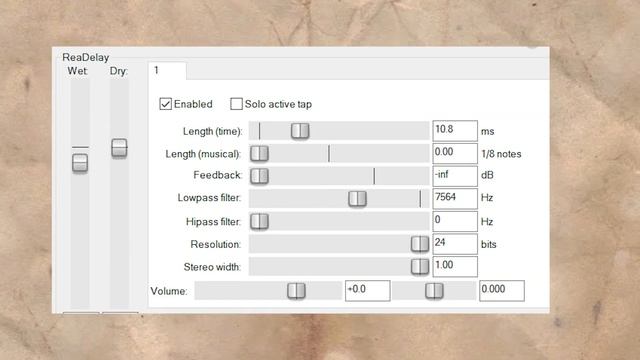
Task: Click the Length time field showing 10.8
Action: click(455, 131)
